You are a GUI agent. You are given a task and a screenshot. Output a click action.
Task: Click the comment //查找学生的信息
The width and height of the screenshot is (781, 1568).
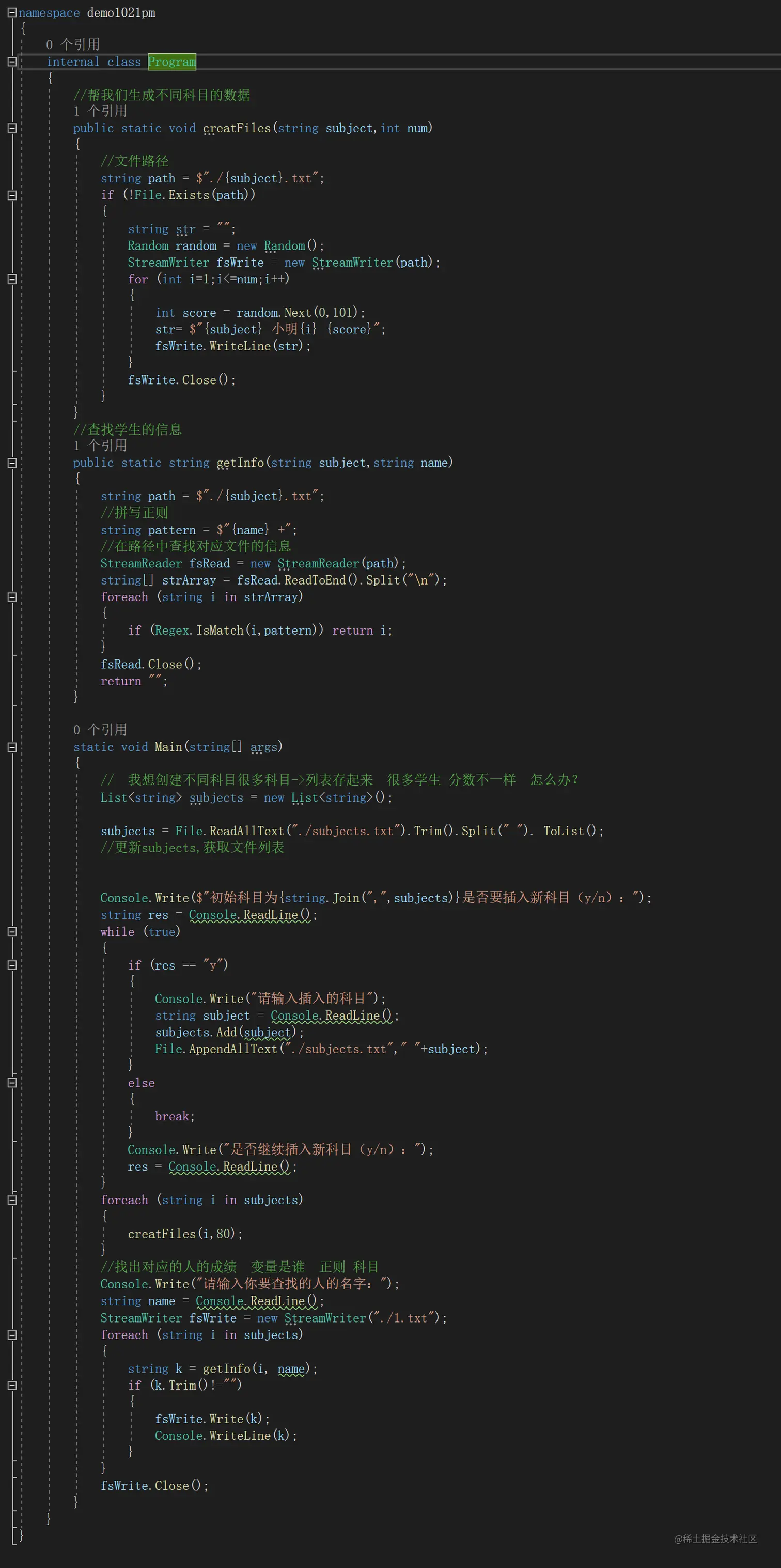point(127,430)
